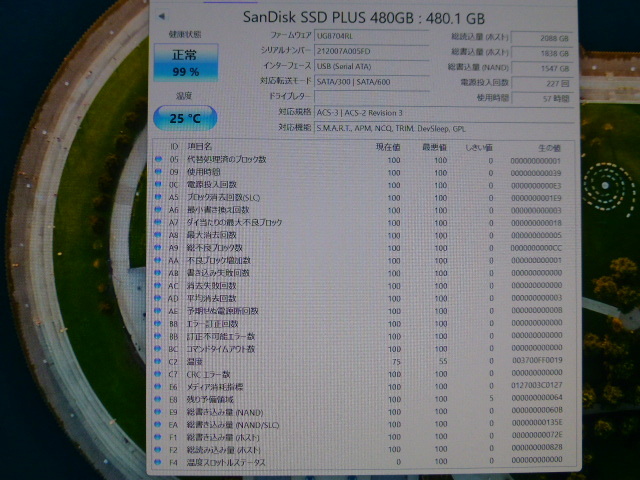
Task: Click status dot icon for attribute EA
Action: (x=158, y=424)
